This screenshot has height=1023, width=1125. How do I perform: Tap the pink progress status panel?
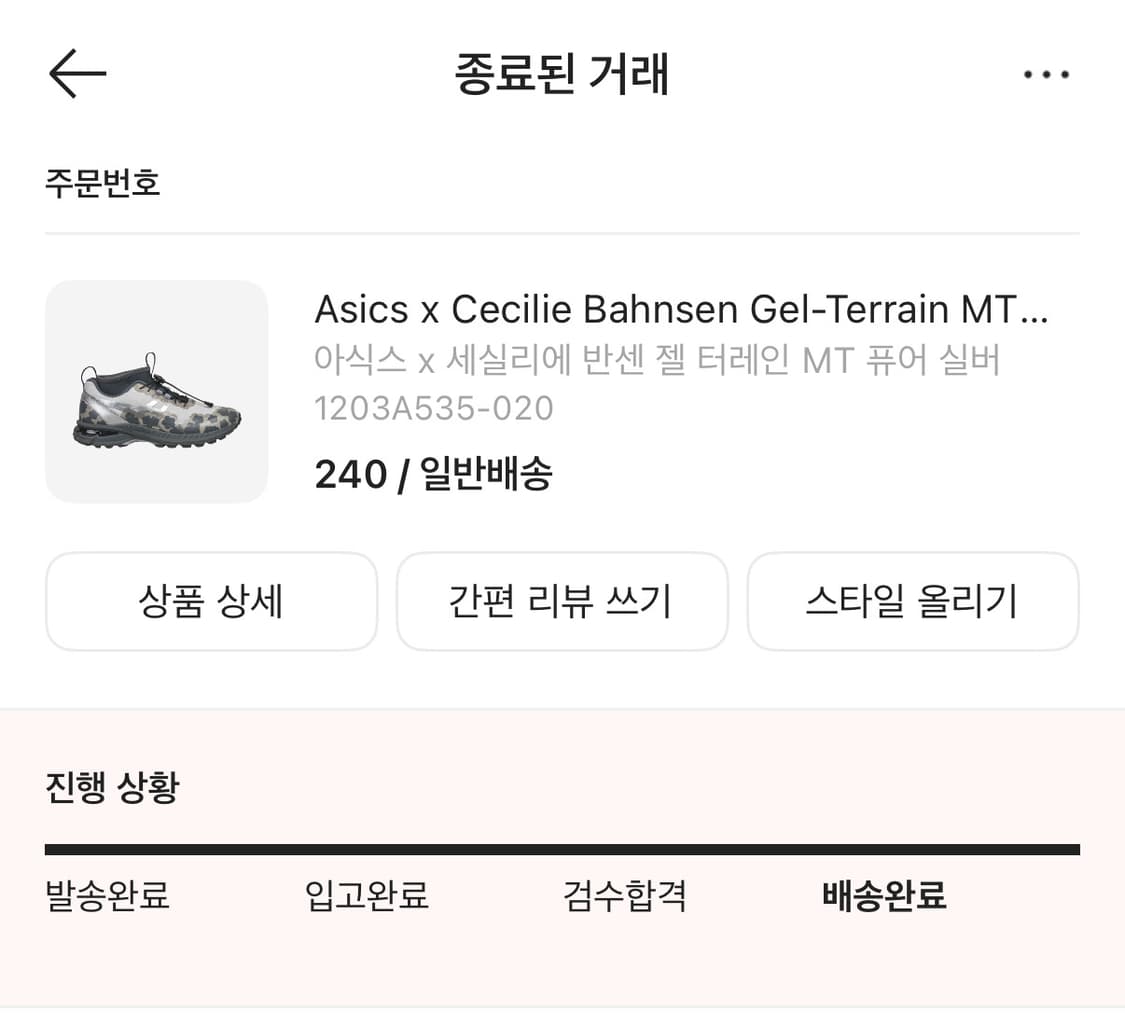coord(562,860)
